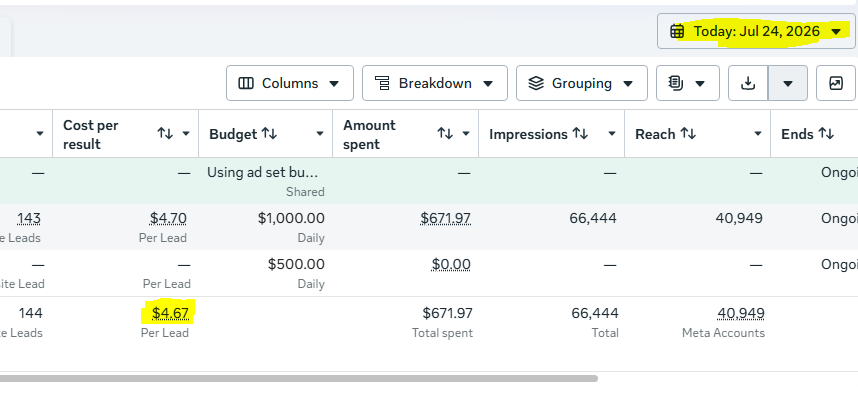Viewport: 858px width, 397px height.
Task: Sort by Amount spent arrows
Action: (x=445, y=133)
